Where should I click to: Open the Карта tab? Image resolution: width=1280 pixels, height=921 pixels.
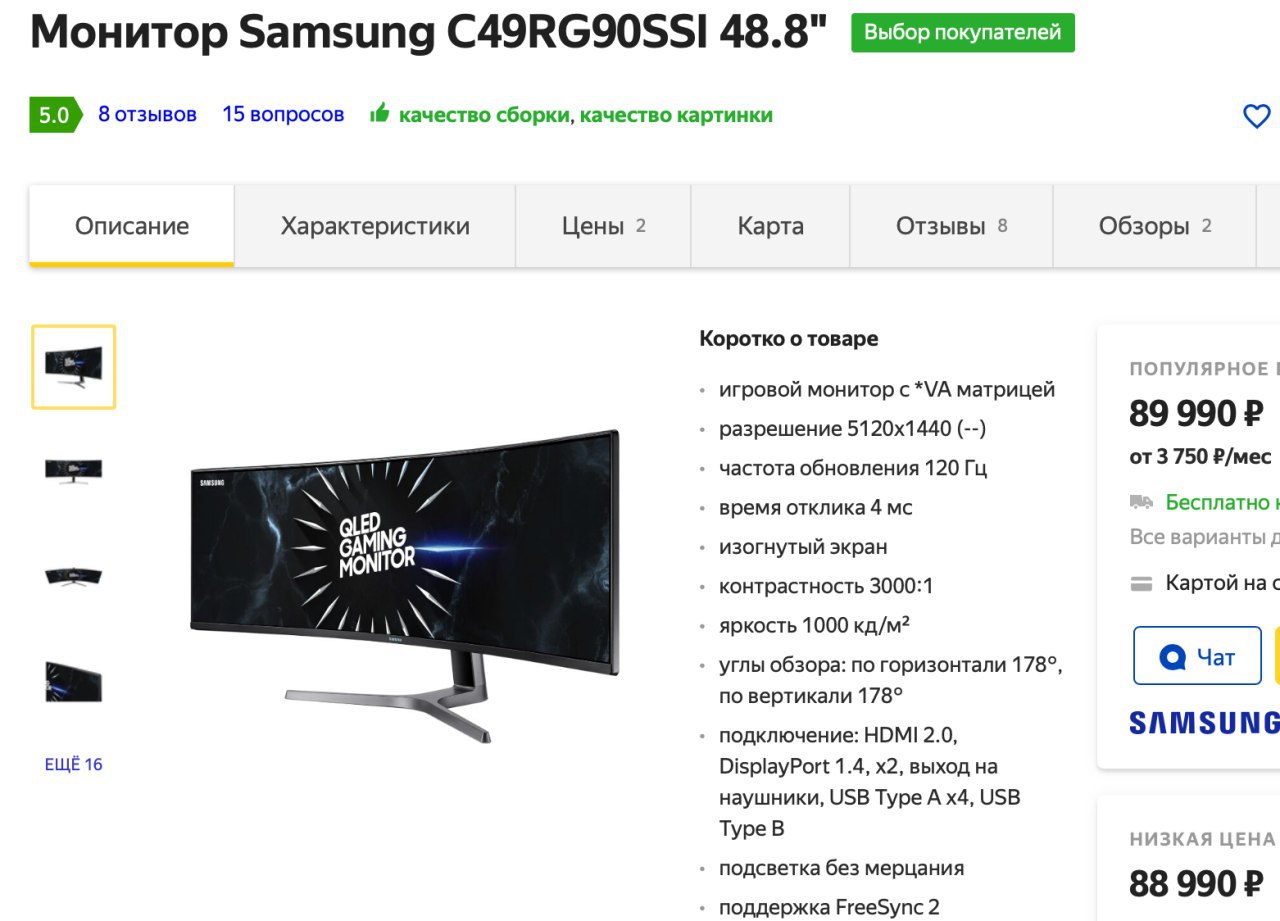771,226
